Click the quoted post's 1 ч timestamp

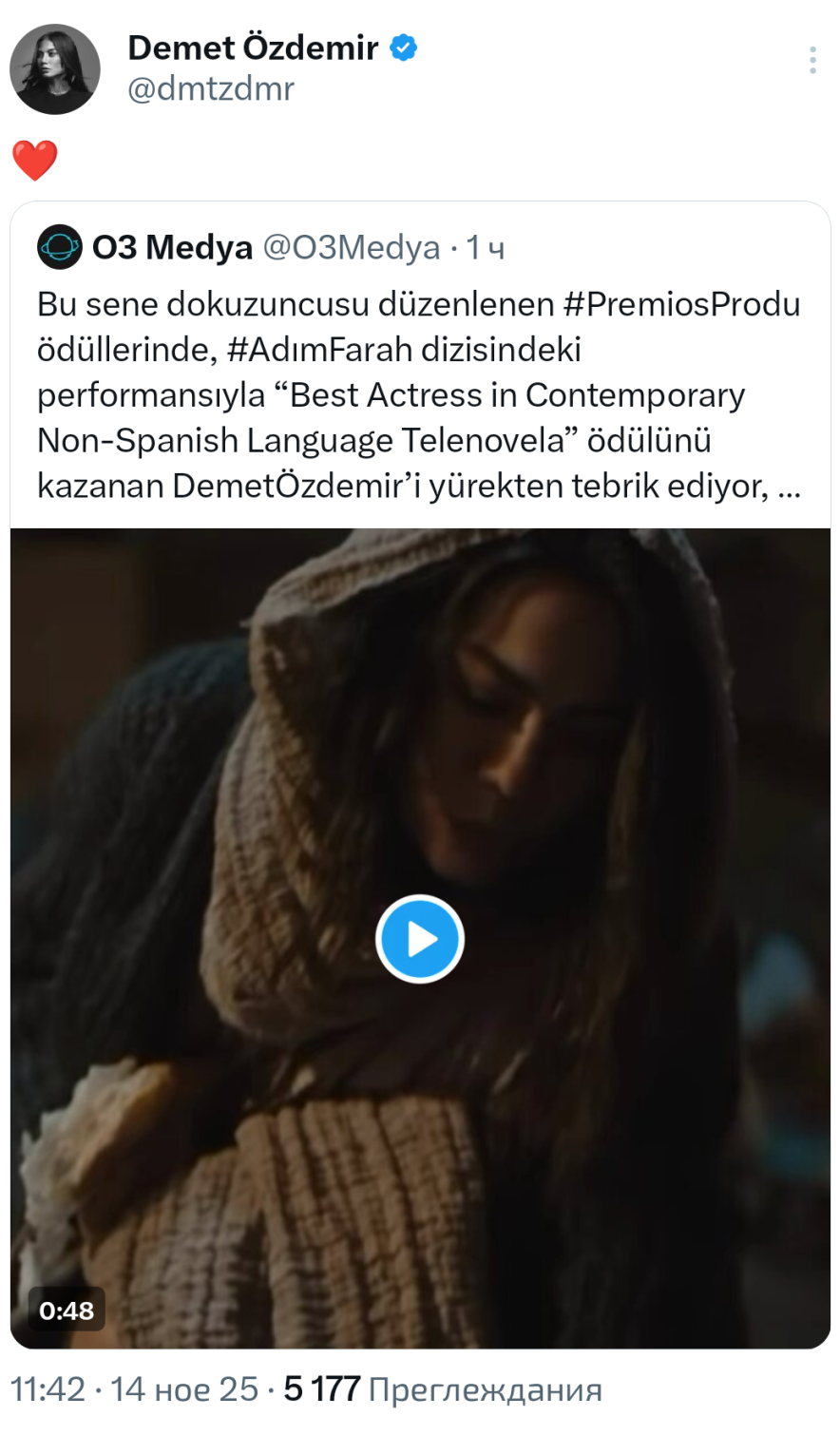click(x=485, y=247)
